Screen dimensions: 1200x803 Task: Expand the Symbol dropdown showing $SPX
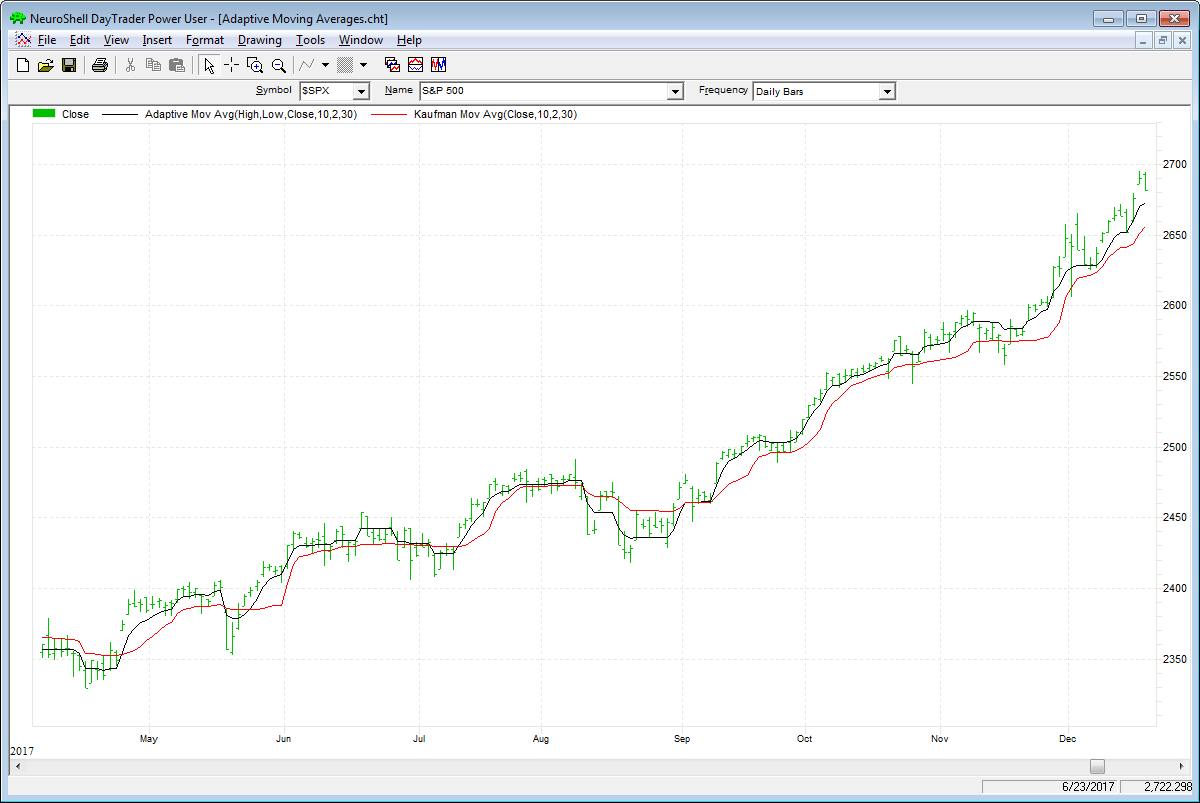point(362,92)
